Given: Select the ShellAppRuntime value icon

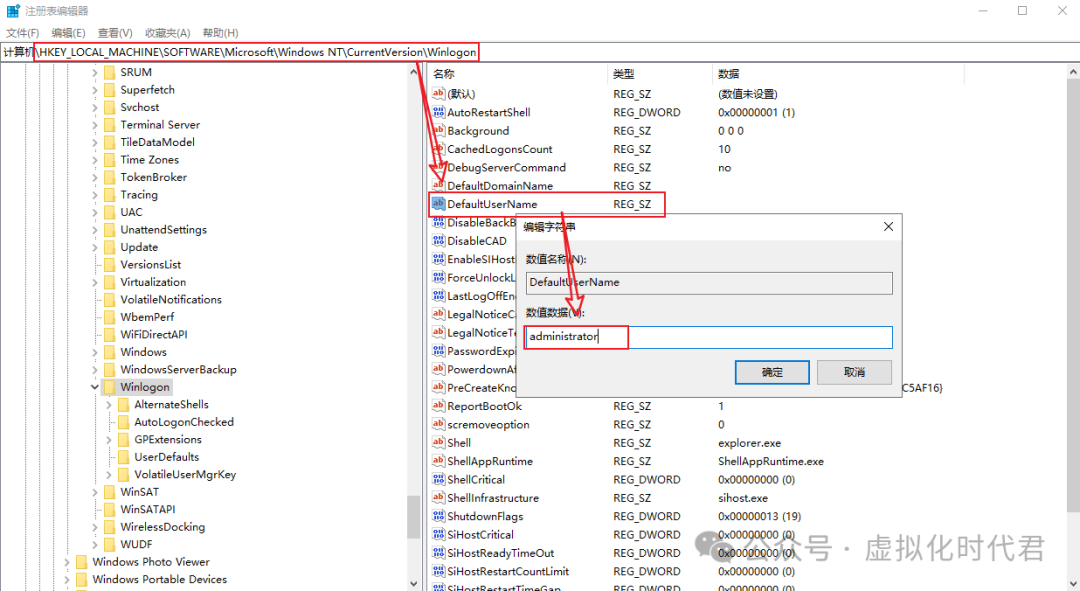Looking at the screenshot, I should point(438,461).
